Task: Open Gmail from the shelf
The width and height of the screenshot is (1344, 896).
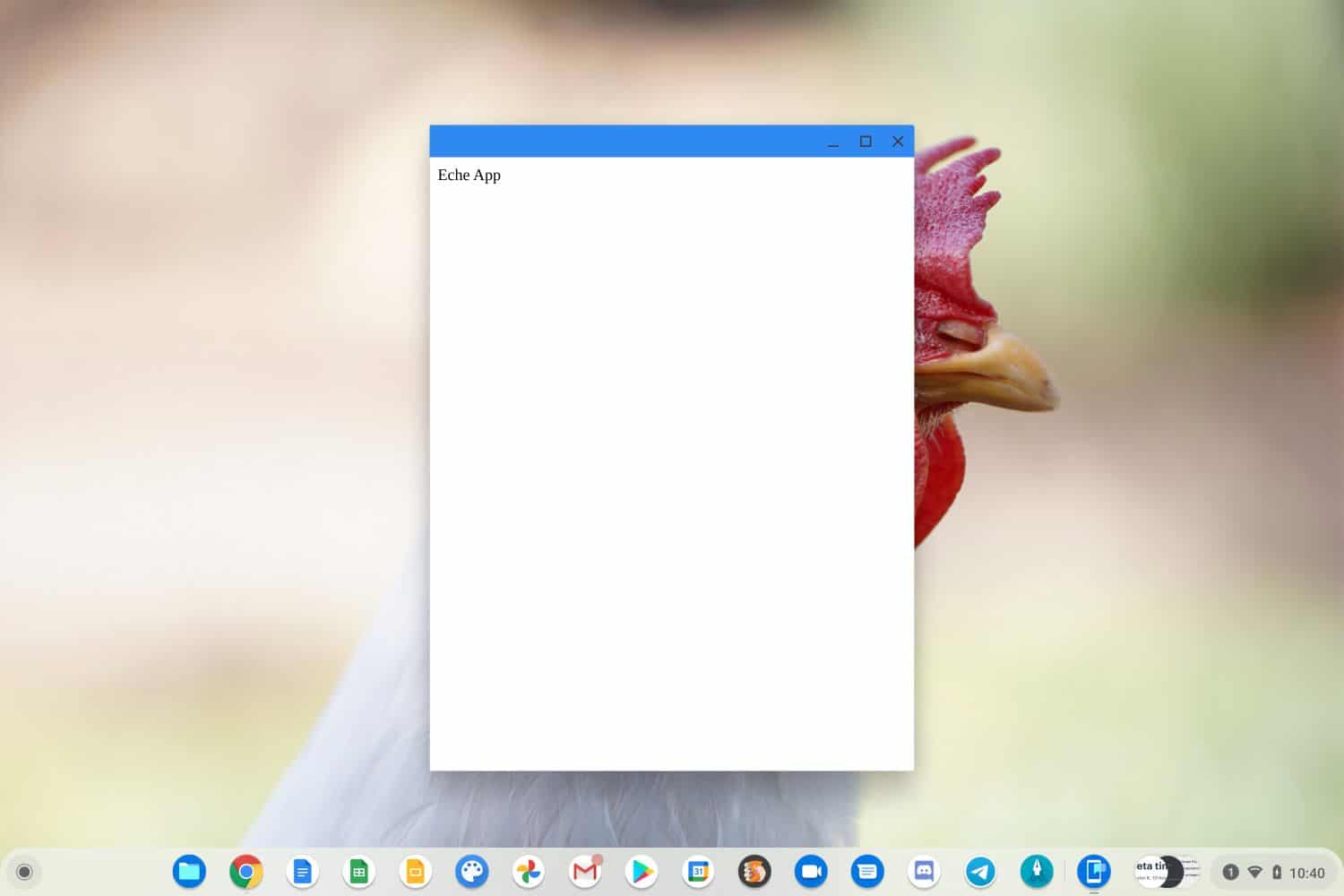Action: click(x=584, y=871)
